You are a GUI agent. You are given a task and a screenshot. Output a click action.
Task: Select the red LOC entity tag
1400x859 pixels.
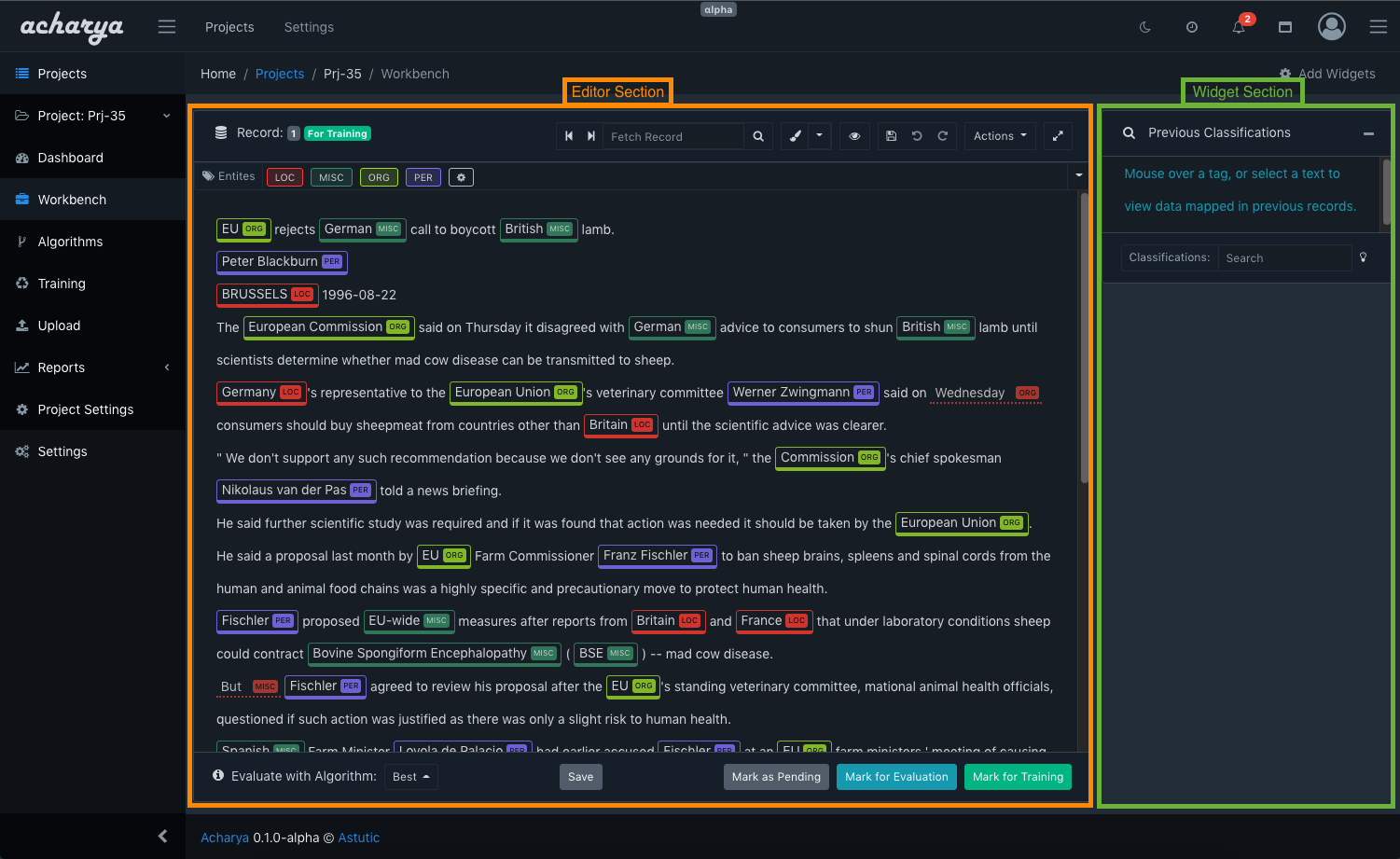284,177
